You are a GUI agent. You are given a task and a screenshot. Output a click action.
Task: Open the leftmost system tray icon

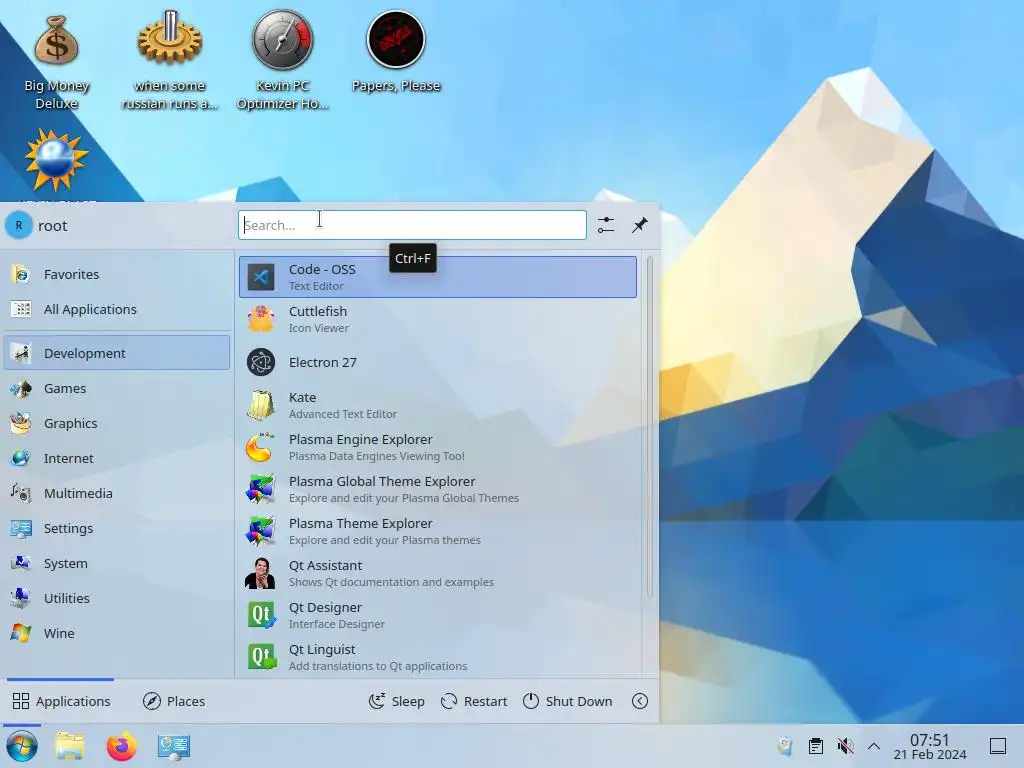(x=785, y=746)
